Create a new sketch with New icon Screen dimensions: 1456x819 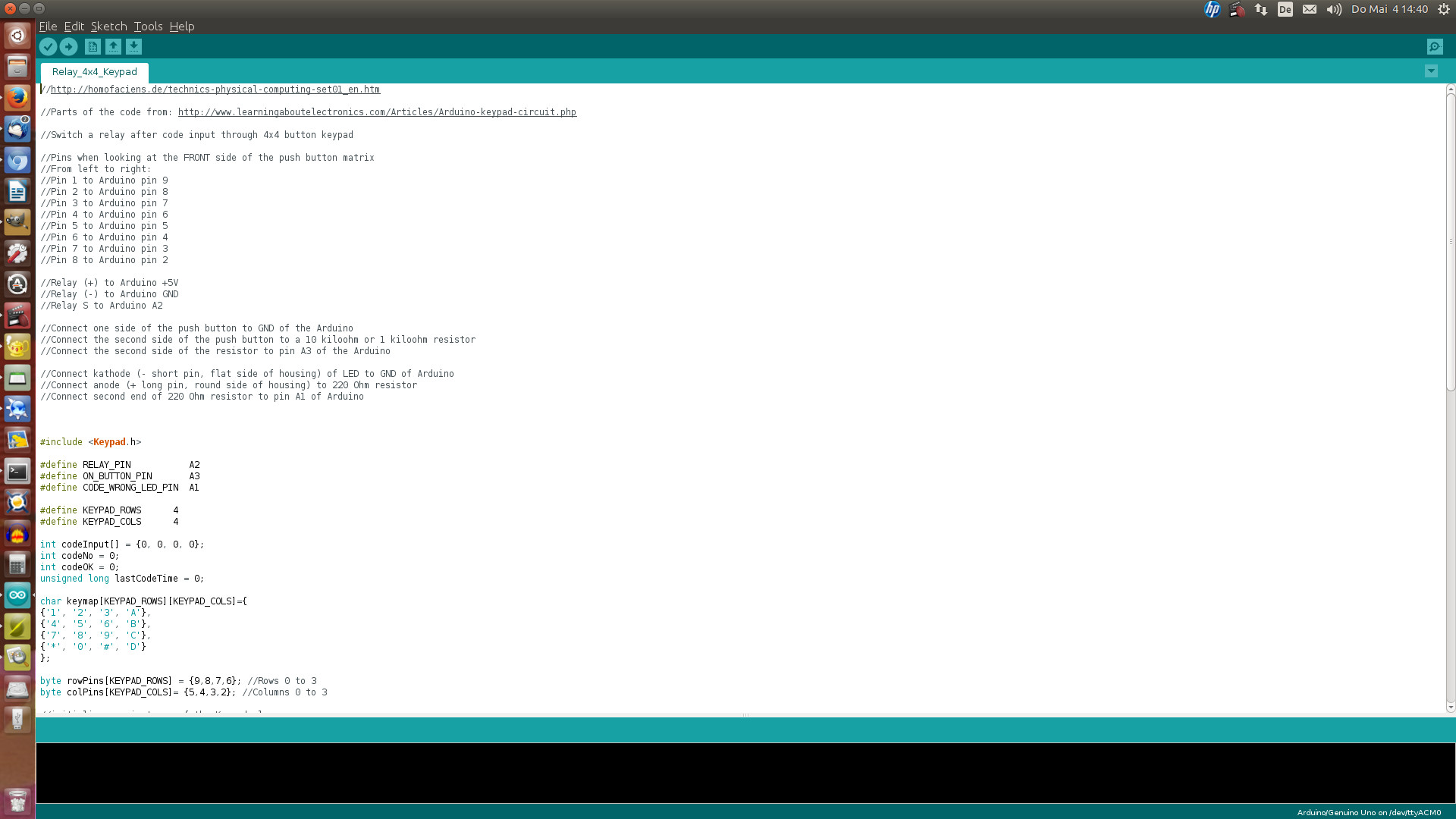(93, 47)
